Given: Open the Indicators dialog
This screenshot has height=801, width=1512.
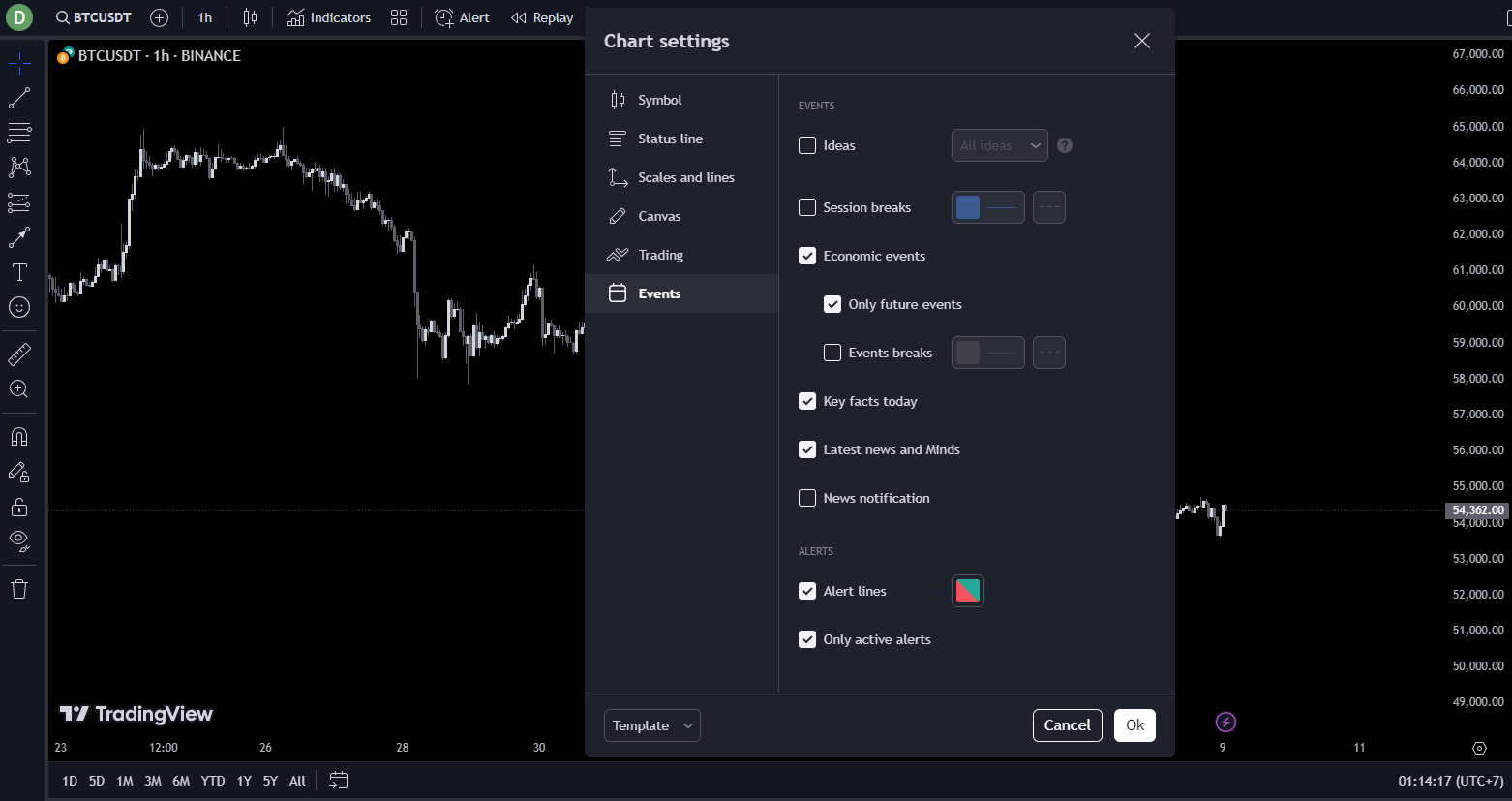Looking at the screenshot, I should click(329, 17).
